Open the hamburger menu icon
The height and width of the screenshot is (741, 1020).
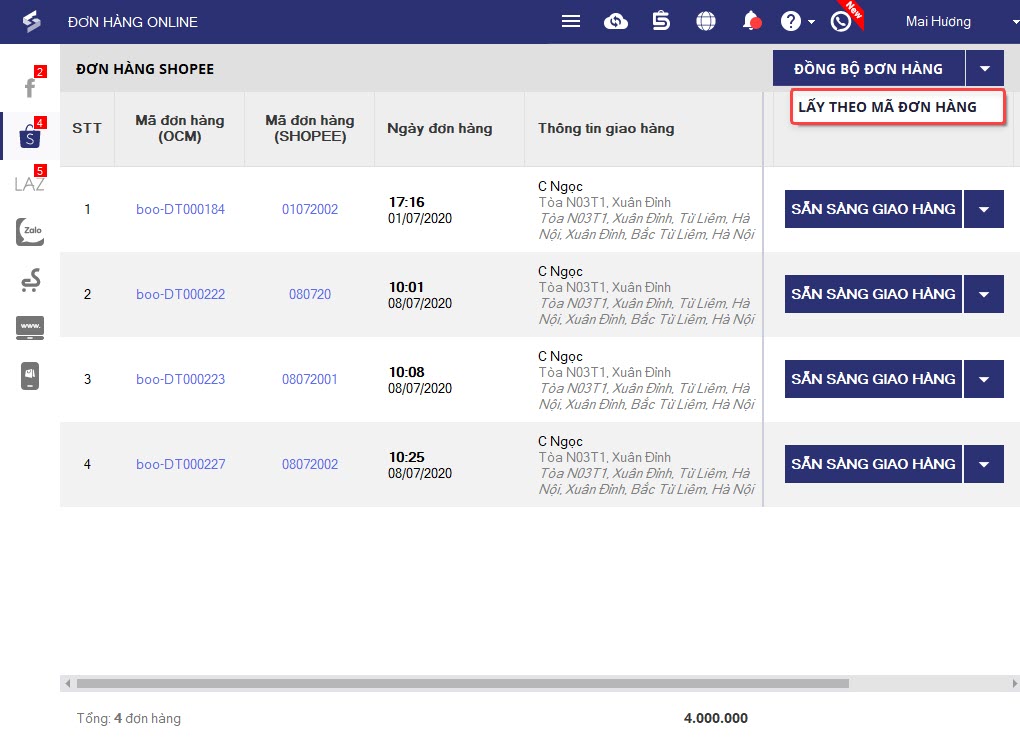[570, 21]
